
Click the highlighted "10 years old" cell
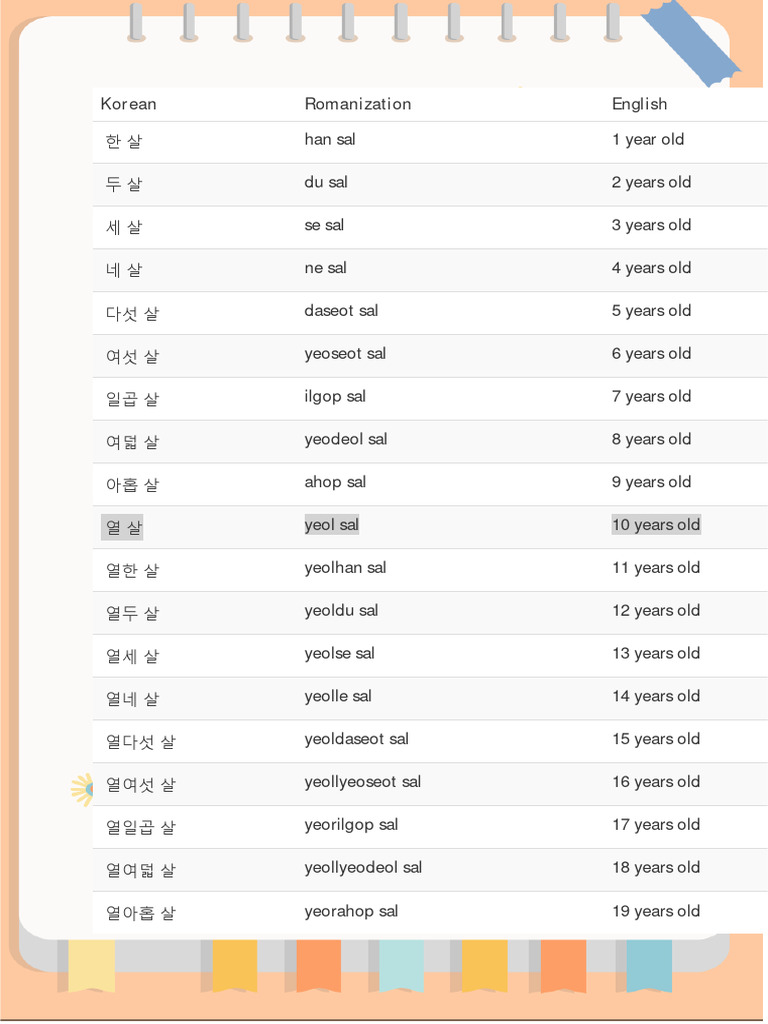pos(656,525)
